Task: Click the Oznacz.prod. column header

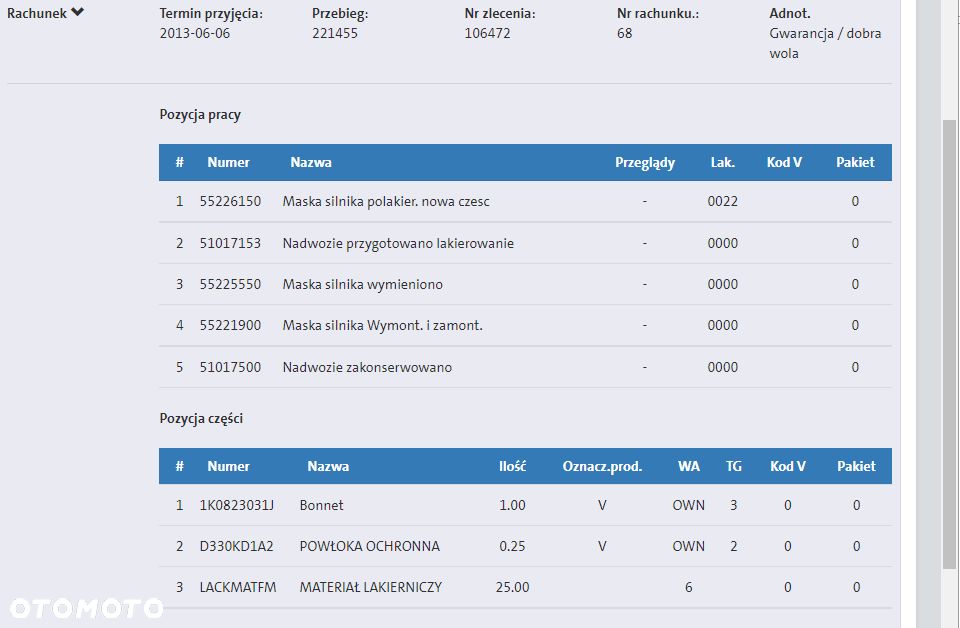Action: [x=602, y=466]
